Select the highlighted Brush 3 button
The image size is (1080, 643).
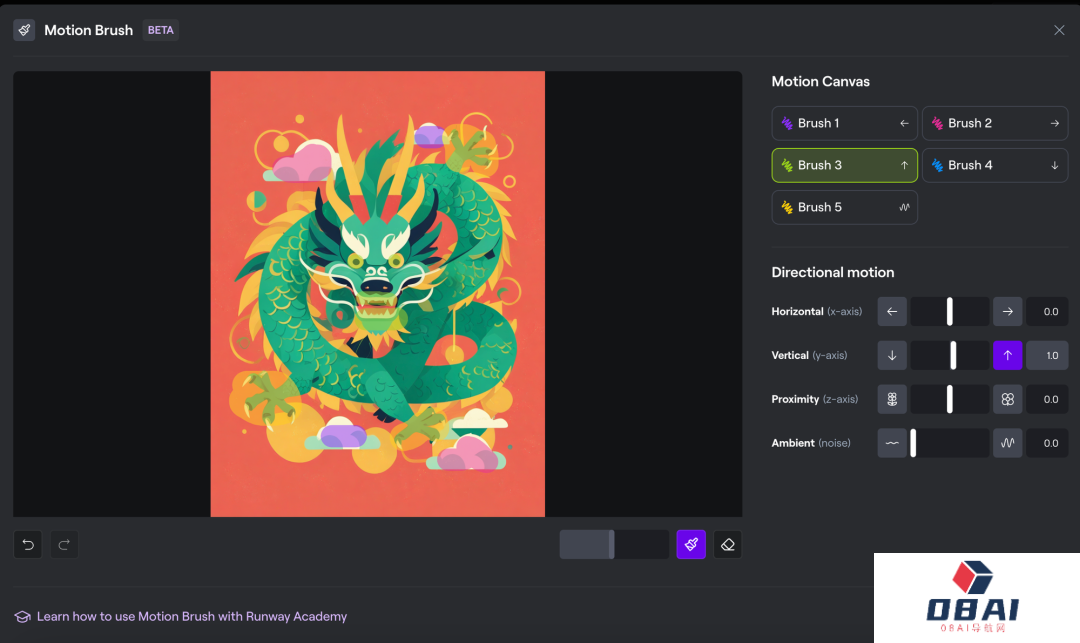pos(844,165)
